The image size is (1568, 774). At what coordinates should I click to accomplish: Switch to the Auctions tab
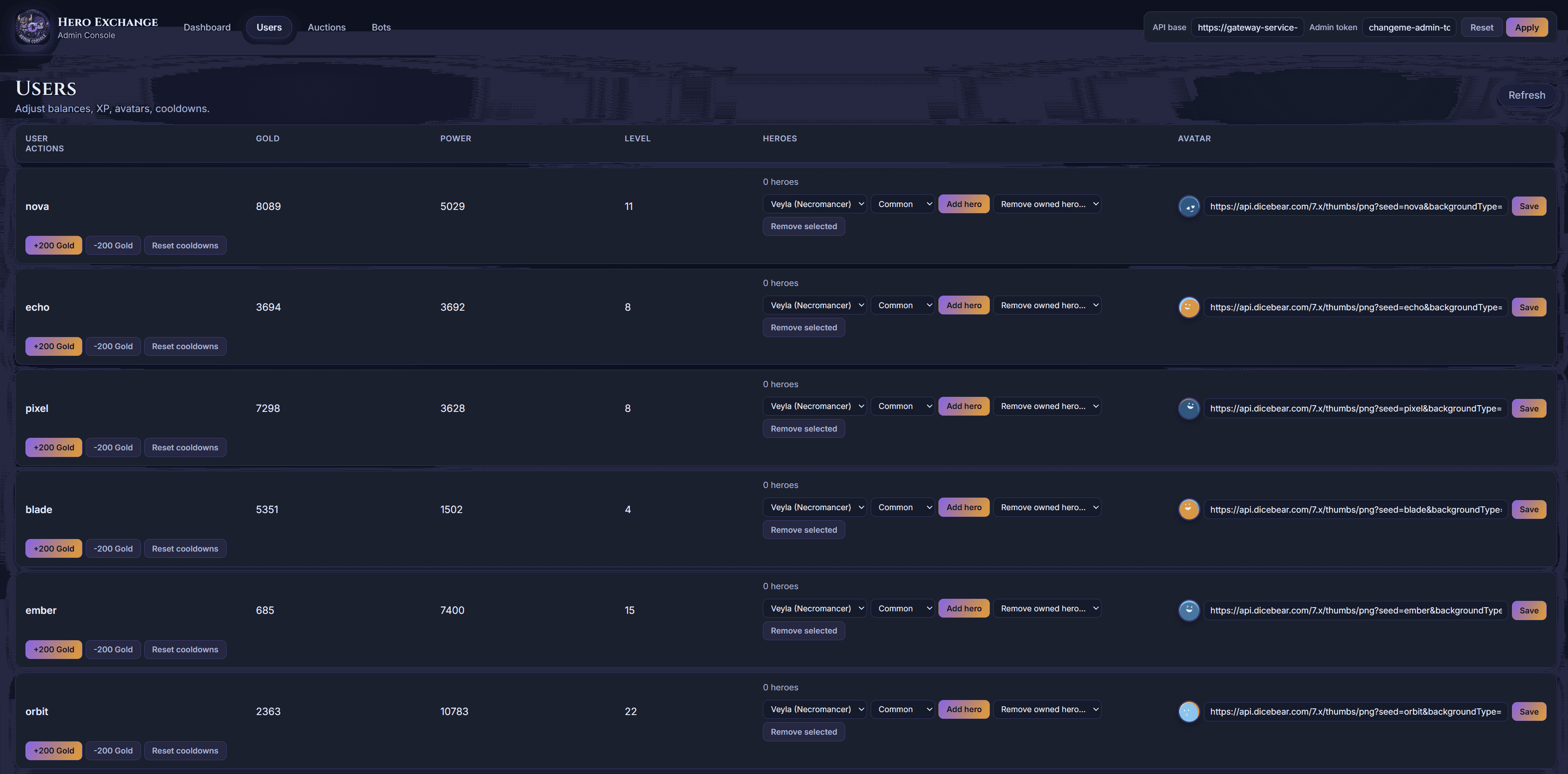coord(326,27)
